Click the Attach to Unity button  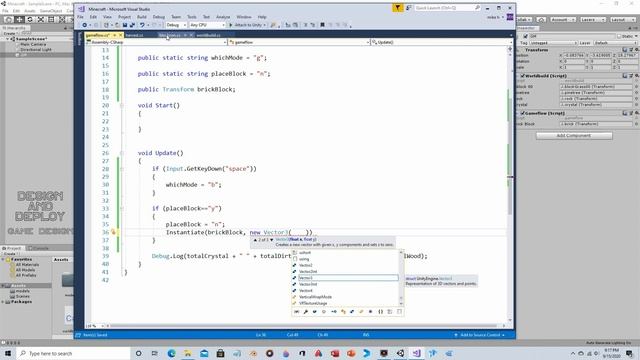click(x=247, y=25)
